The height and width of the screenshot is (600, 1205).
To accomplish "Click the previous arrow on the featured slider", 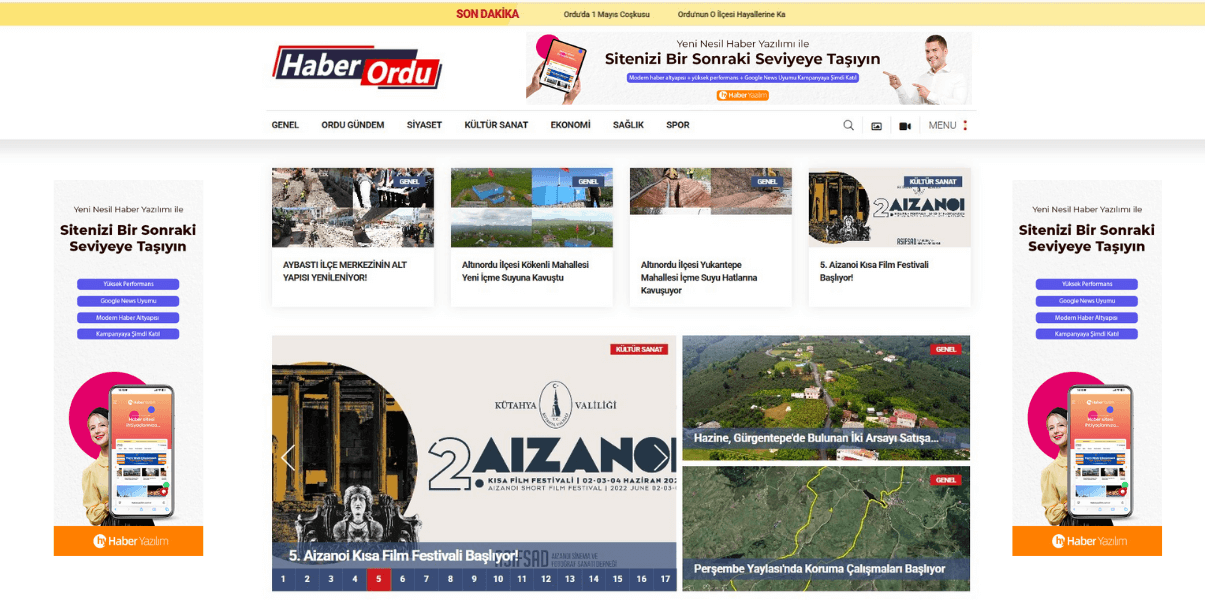I will pyautogui.click(x=288, y=456).
